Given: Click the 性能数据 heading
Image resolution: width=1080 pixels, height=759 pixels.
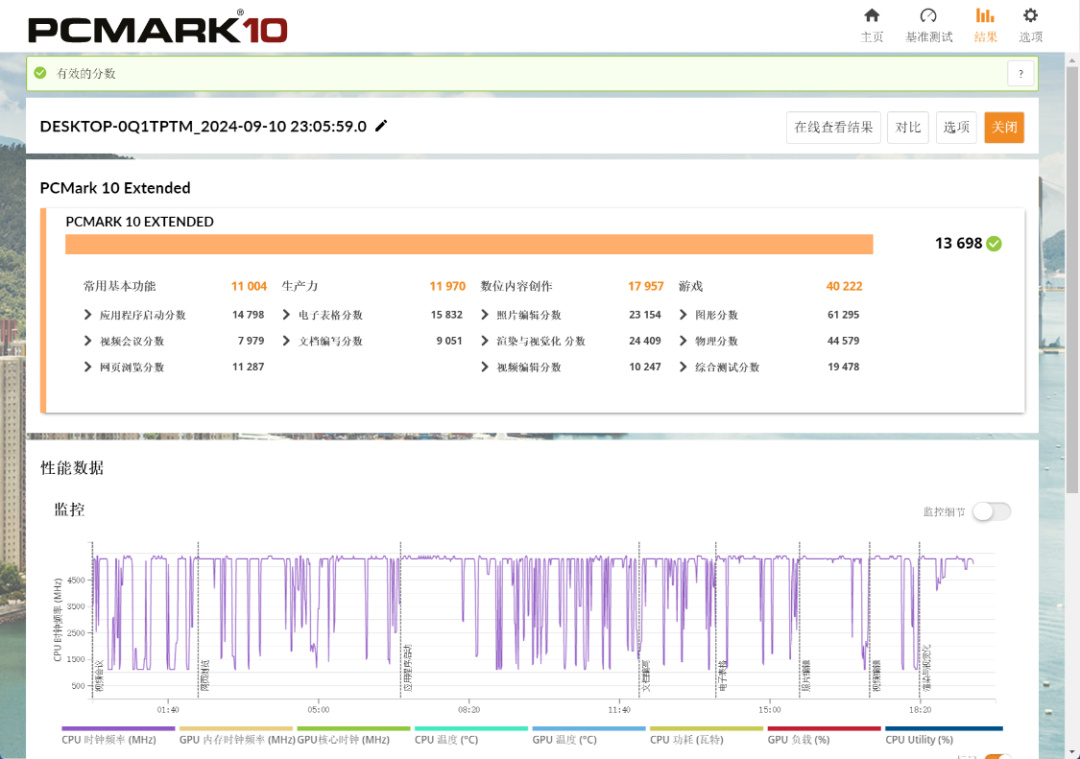Looking at the screenshot, I should [72, 468].
